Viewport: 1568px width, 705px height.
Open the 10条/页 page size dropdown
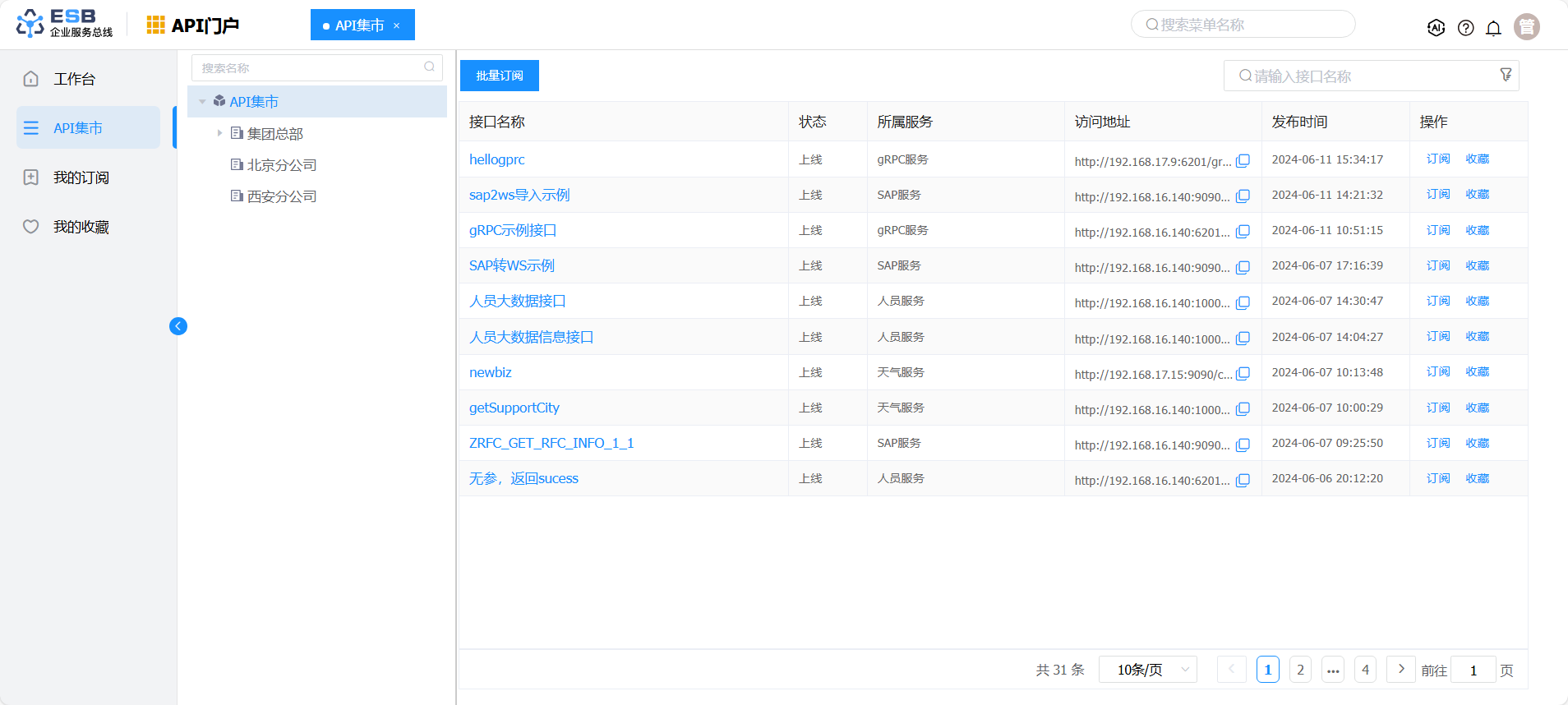[x=1147, y=670]
